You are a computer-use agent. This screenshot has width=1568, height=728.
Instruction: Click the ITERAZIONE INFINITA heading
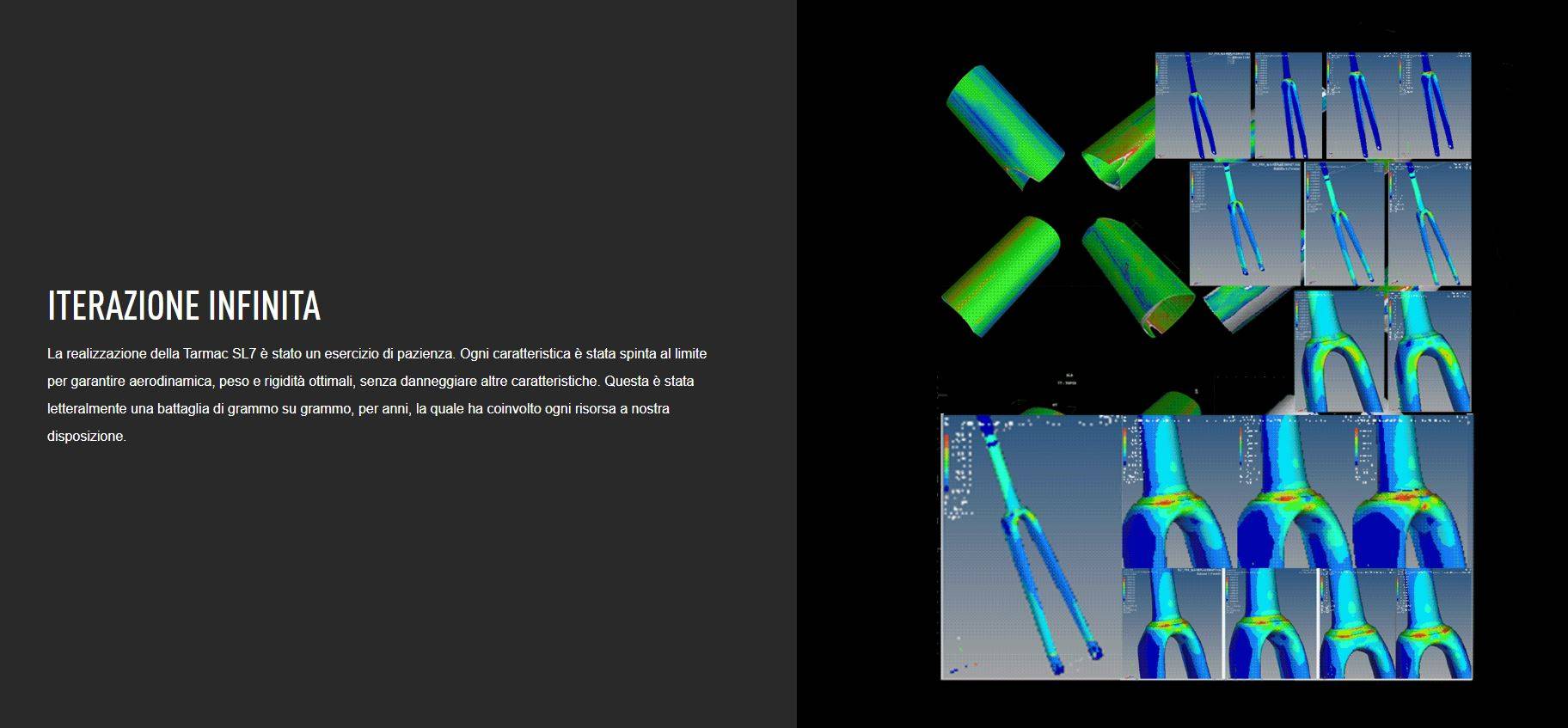point(184,306)
